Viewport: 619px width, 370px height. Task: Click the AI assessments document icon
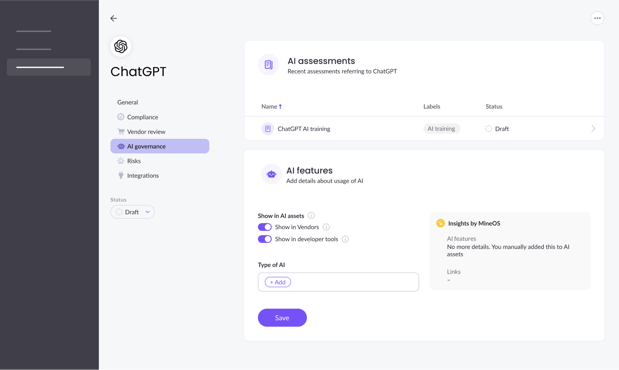click(x=268, y=65)
